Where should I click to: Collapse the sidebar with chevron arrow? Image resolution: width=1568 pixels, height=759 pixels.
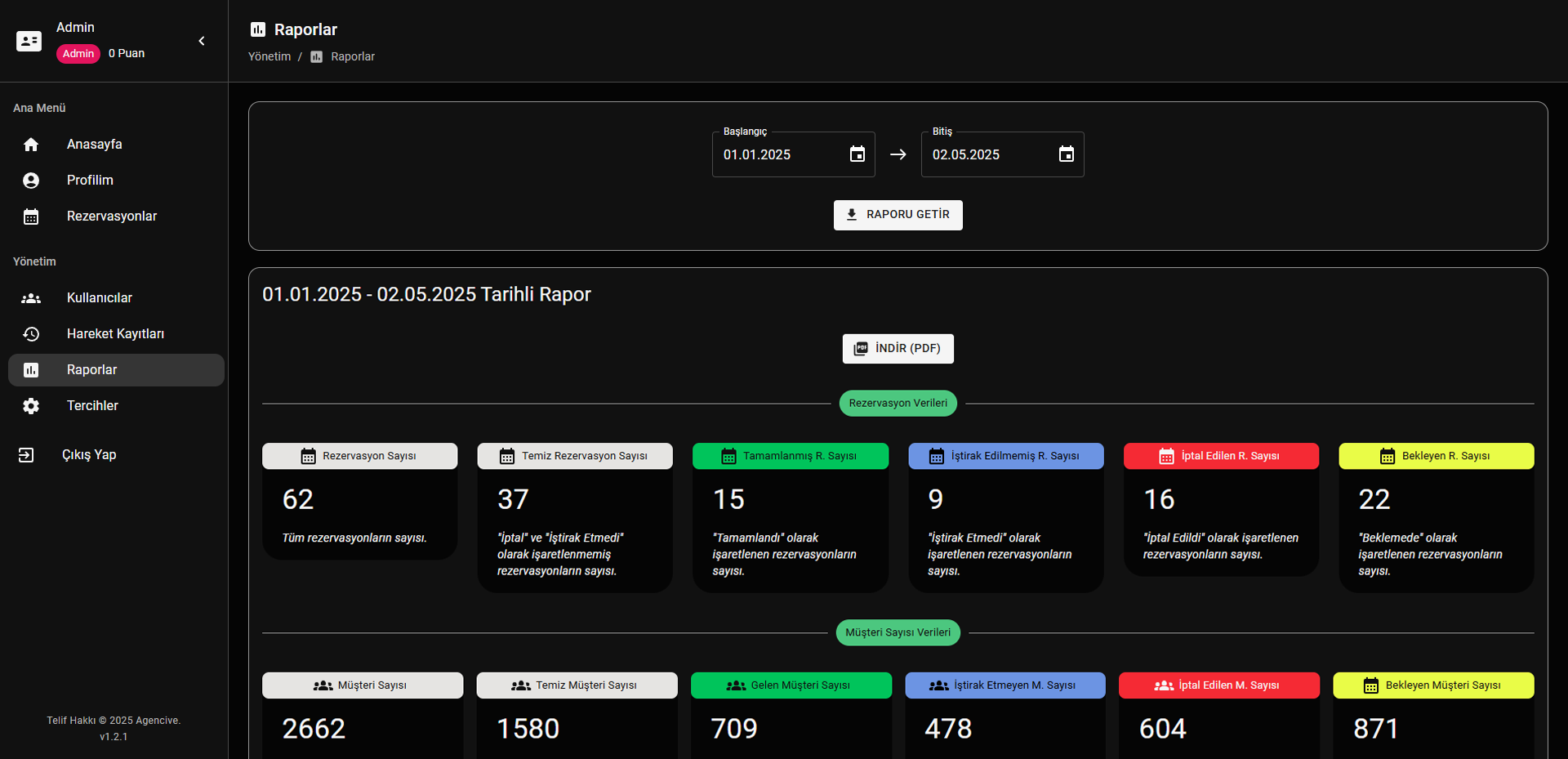point(202,41)
